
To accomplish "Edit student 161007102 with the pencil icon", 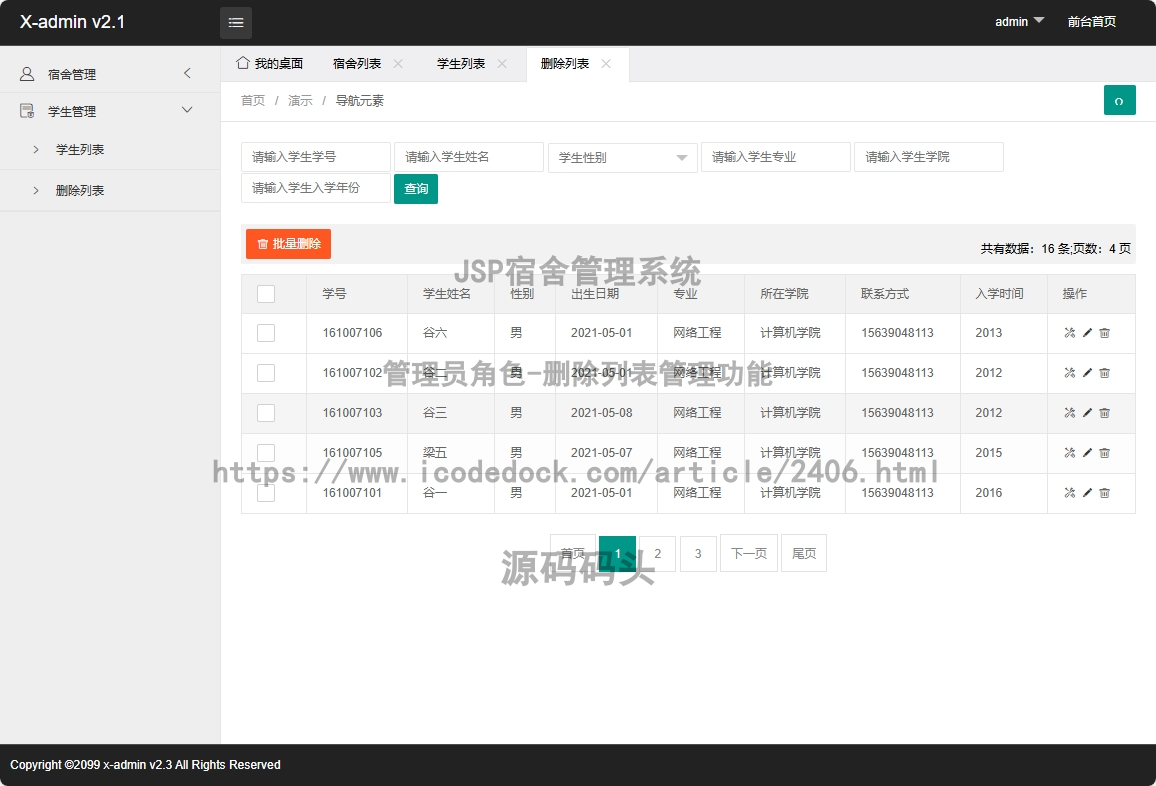I will pyautogui.click(x=1087, y=372).
